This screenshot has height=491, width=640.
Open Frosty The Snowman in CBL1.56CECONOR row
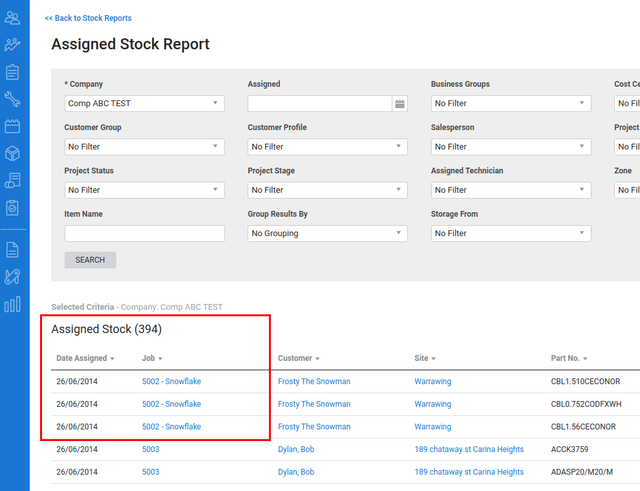tap(314, 427)
